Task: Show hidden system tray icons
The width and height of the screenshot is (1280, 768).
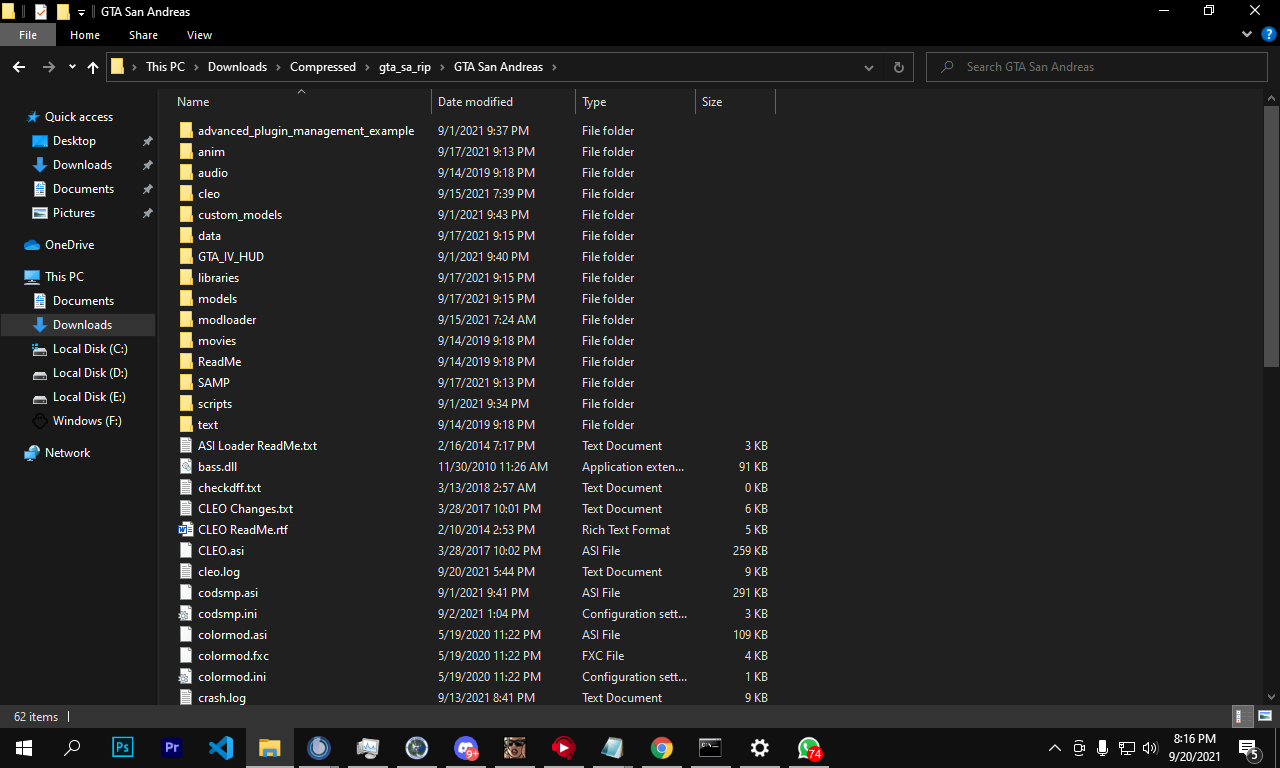Action: click(x=1055, y=748)
